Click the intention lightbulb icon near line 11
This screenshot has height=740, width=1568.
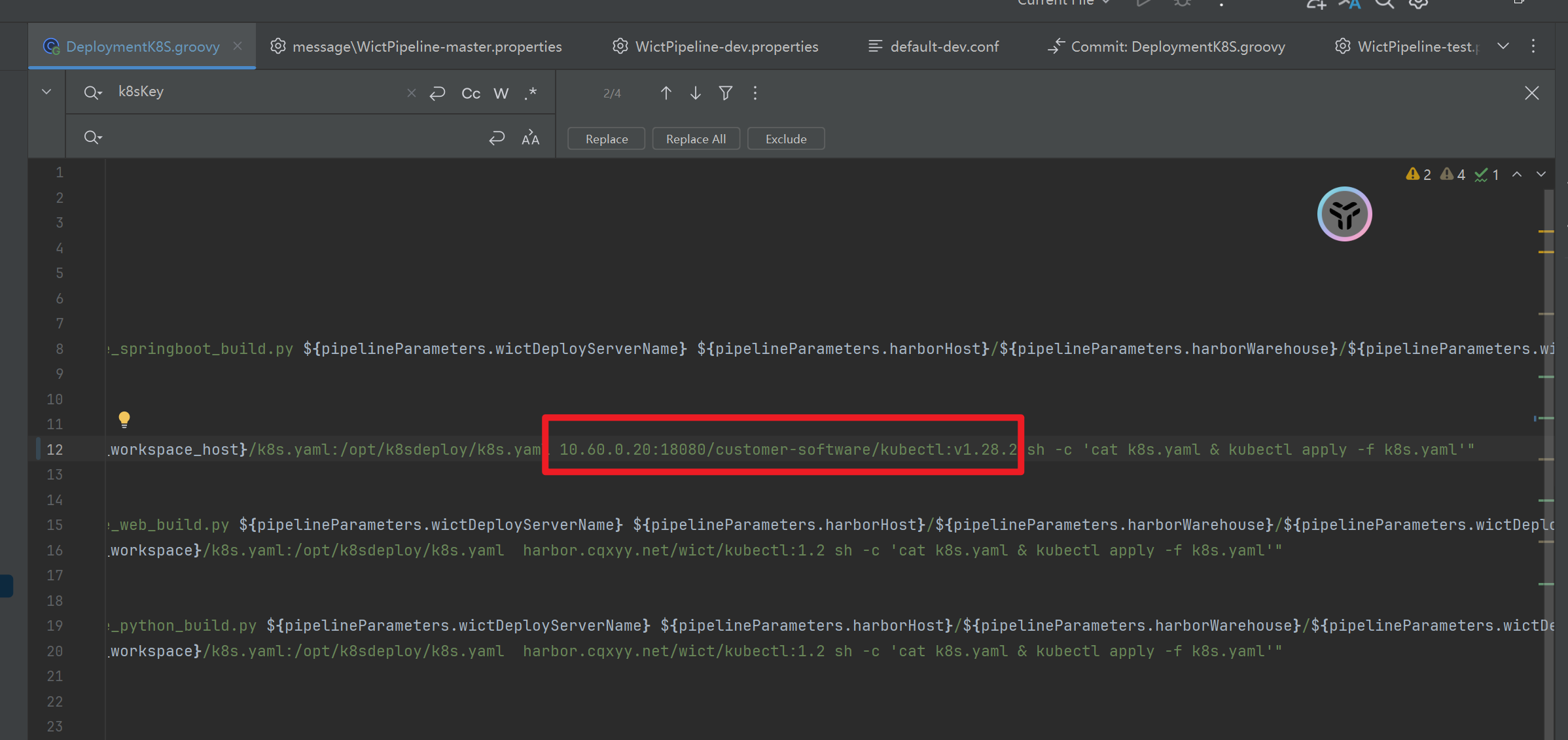[x=124, y=419]
